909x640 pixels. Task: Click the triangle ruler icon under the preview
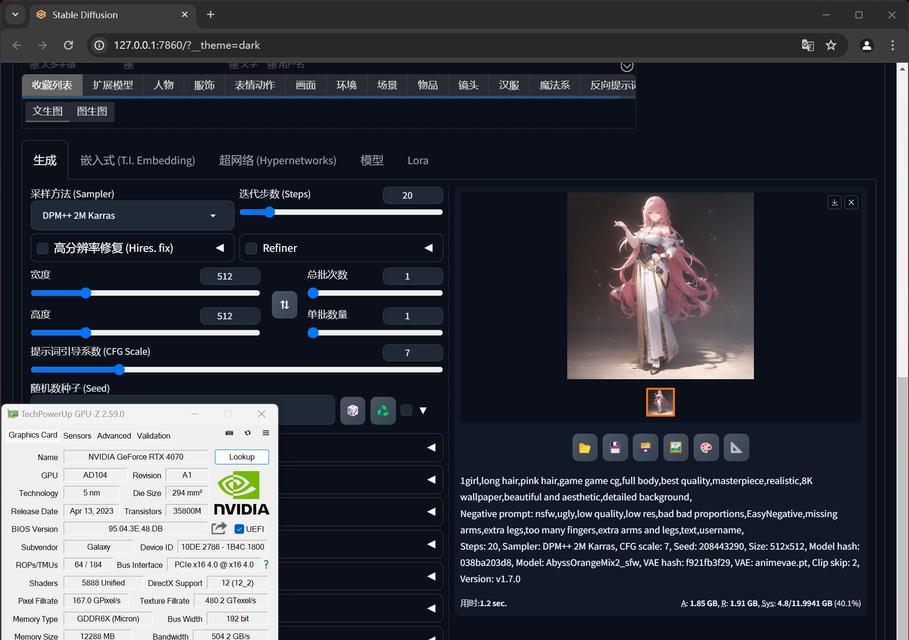(x=736, y=448)
